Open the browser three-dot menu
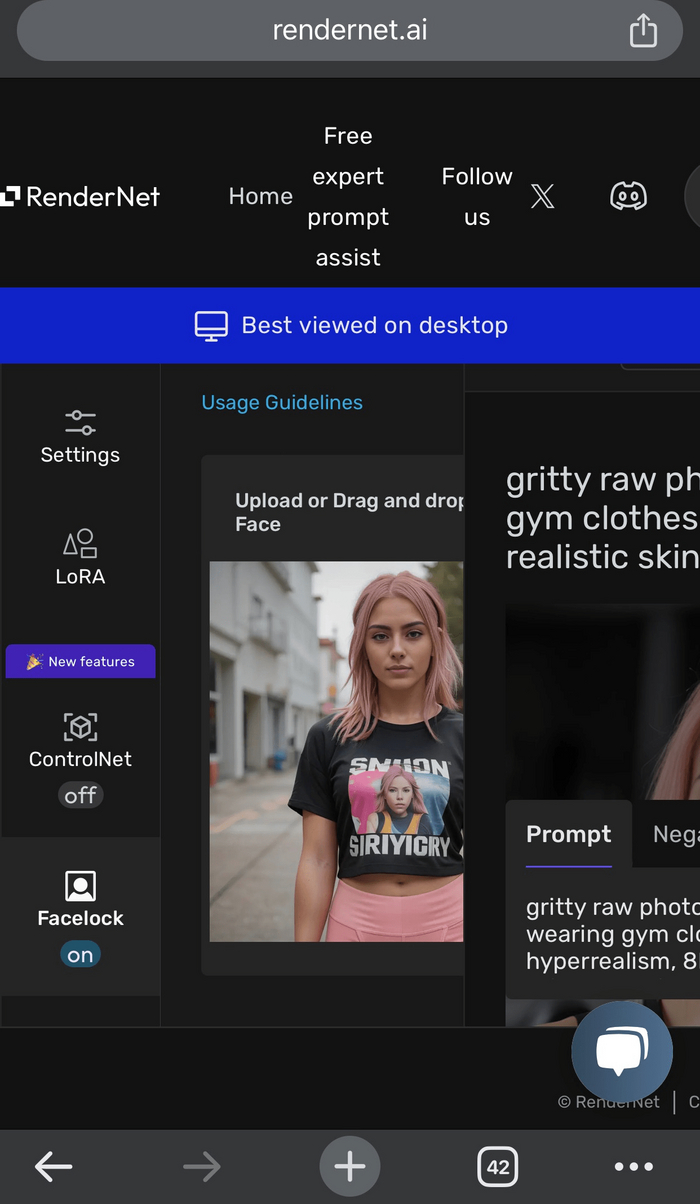700x1204 pixels. click(633, 1166)
